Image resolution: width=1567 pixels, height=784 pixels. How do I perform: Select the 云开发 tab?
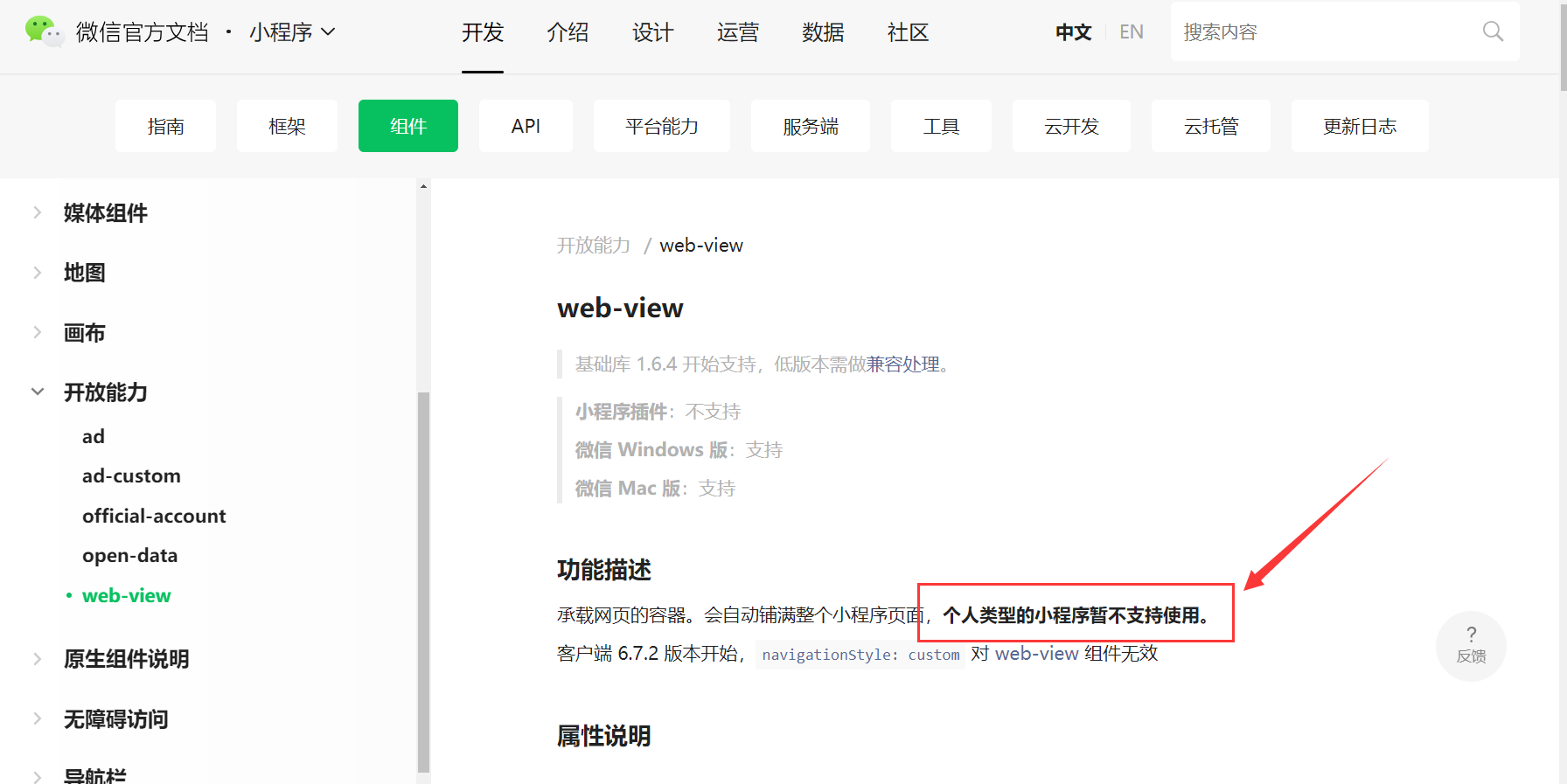click(1071, 126)
